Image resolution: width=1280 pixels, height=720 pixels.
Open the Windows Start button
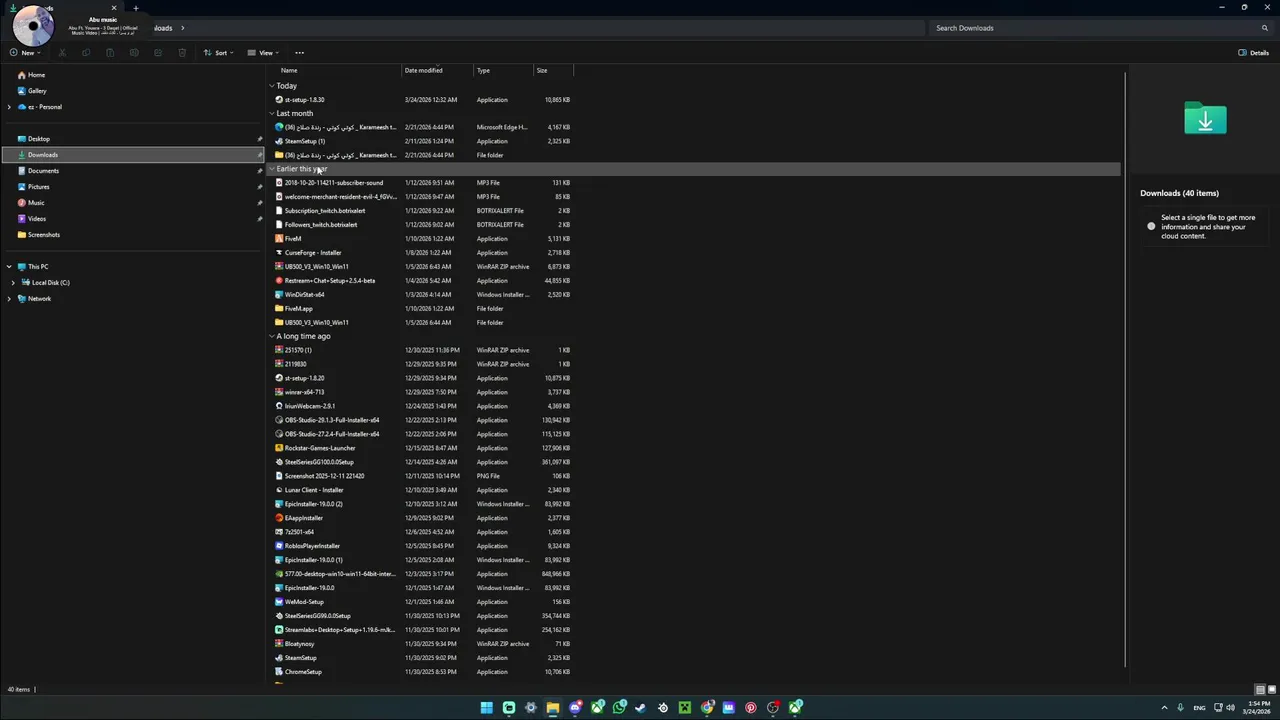pyautogui.click(x=486, y=708)
